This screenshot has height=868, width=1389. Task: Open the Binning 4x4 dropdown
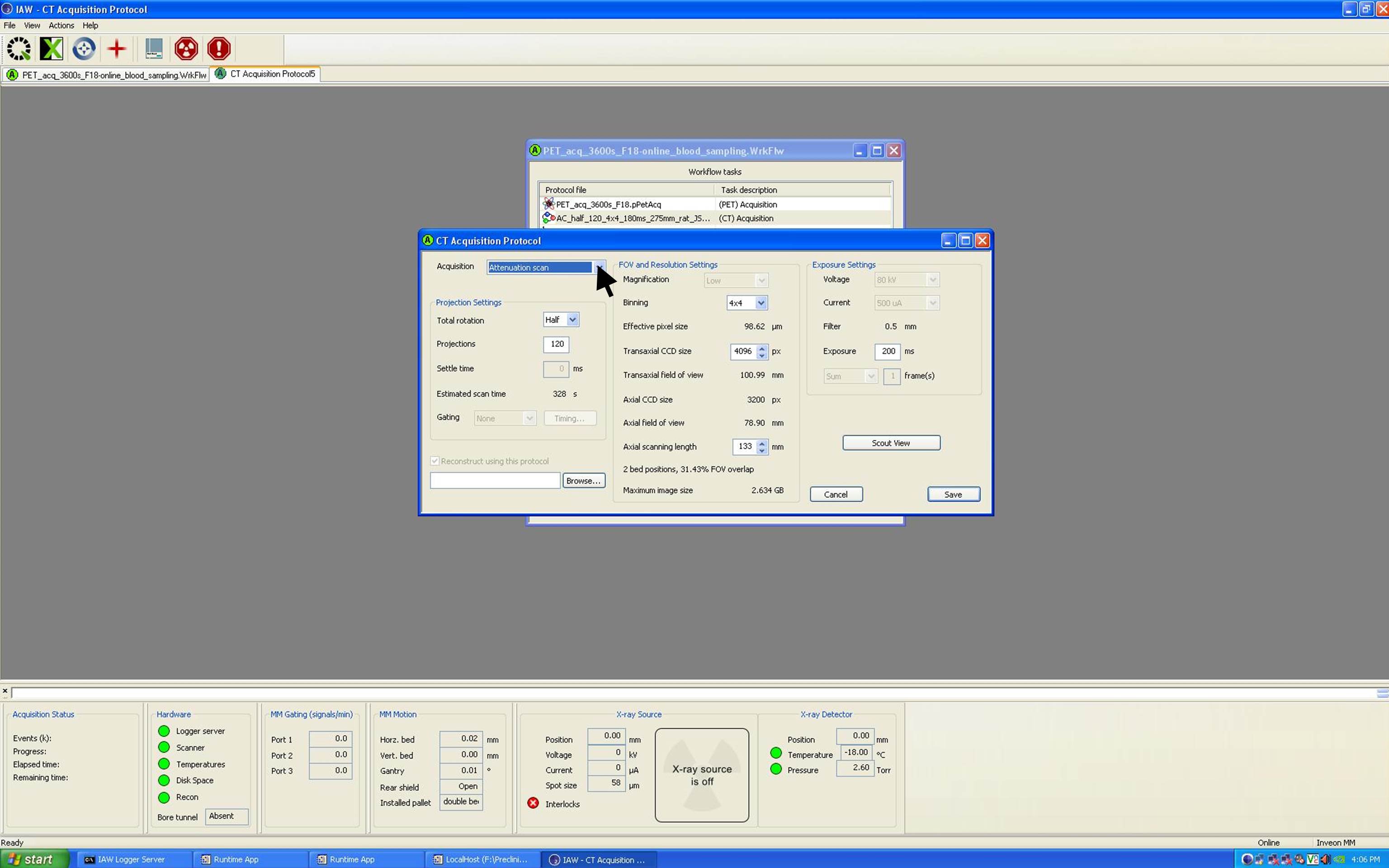(761, 303)
